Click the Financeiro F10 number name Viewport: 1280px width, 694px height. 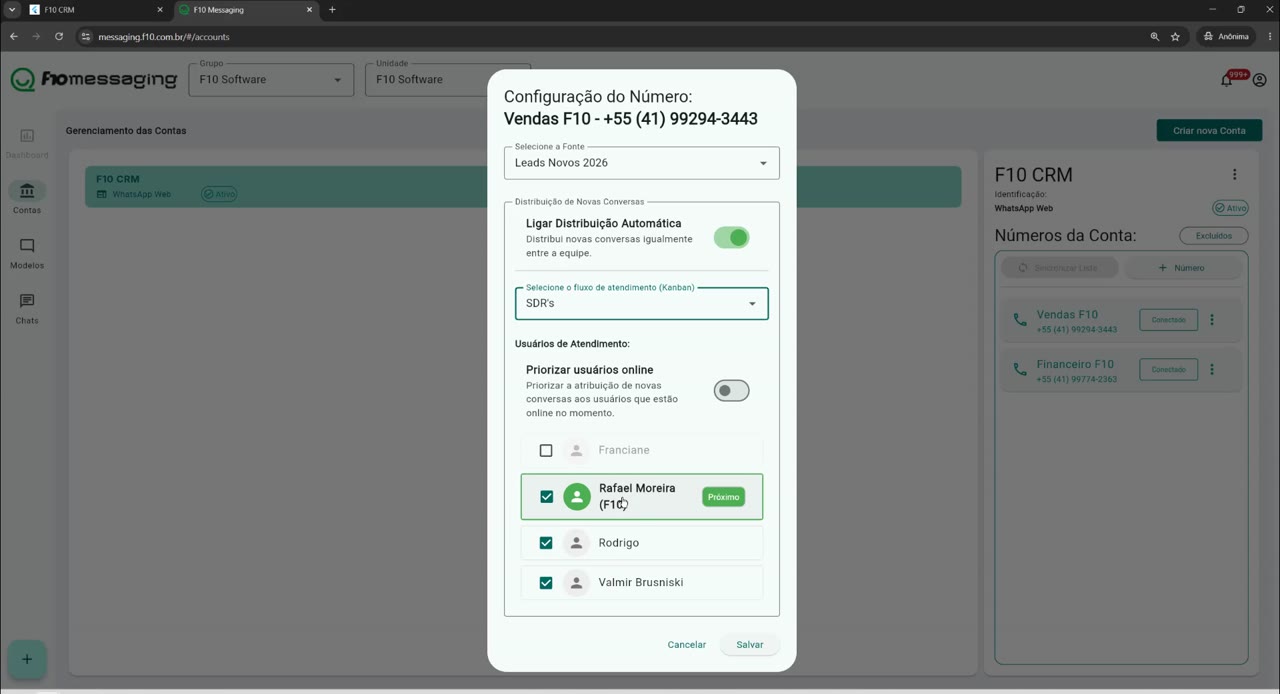tap(1075, 365)
